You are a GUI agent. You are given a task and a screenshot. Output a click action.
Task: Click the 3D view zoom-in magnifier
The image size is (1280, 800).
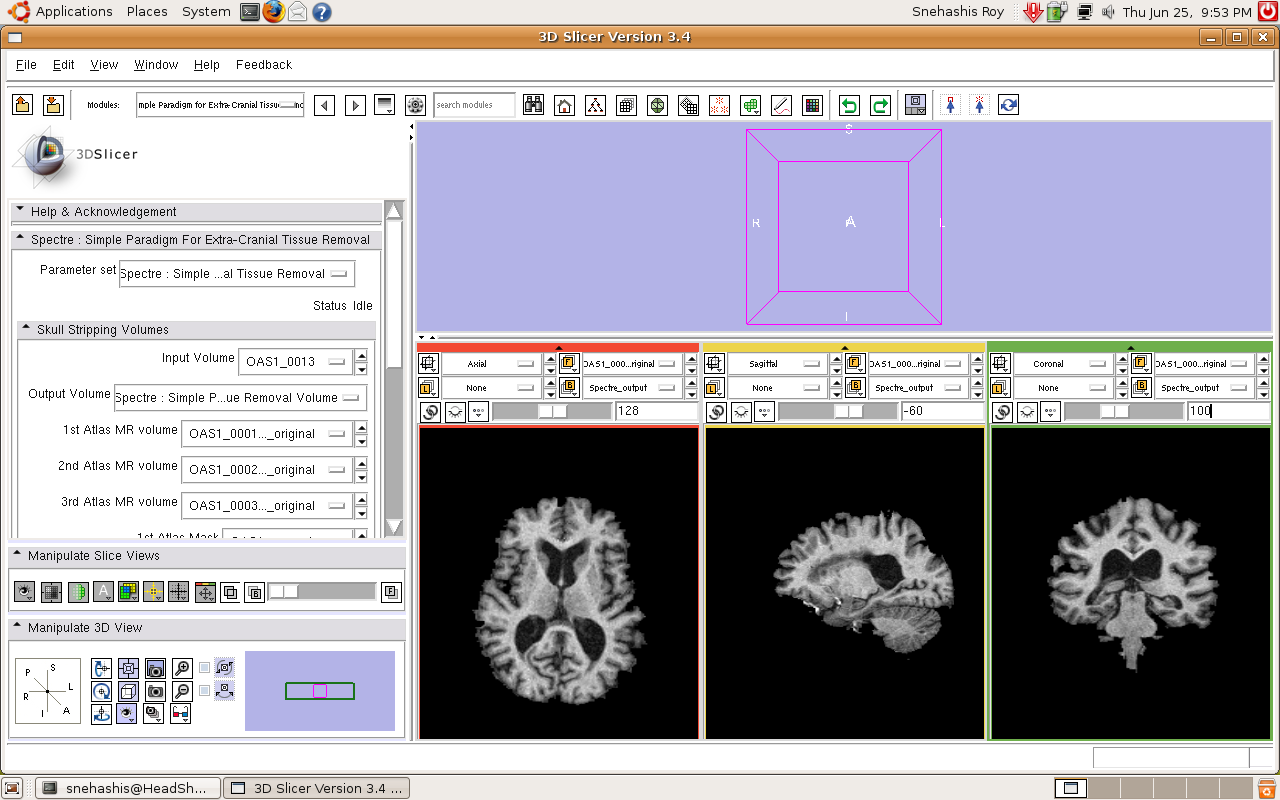[182, 668]
